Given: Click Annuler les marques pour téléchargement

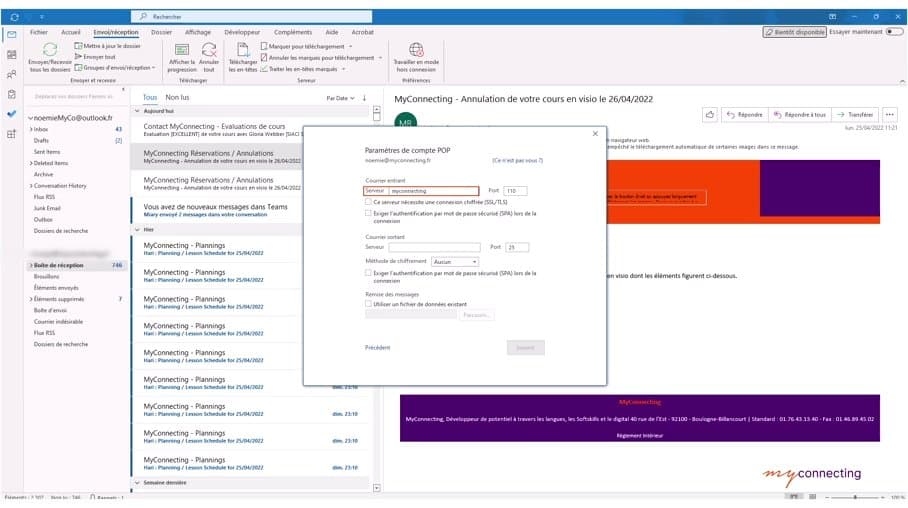Looking at the screenshot, I should (x=321, y=58).
